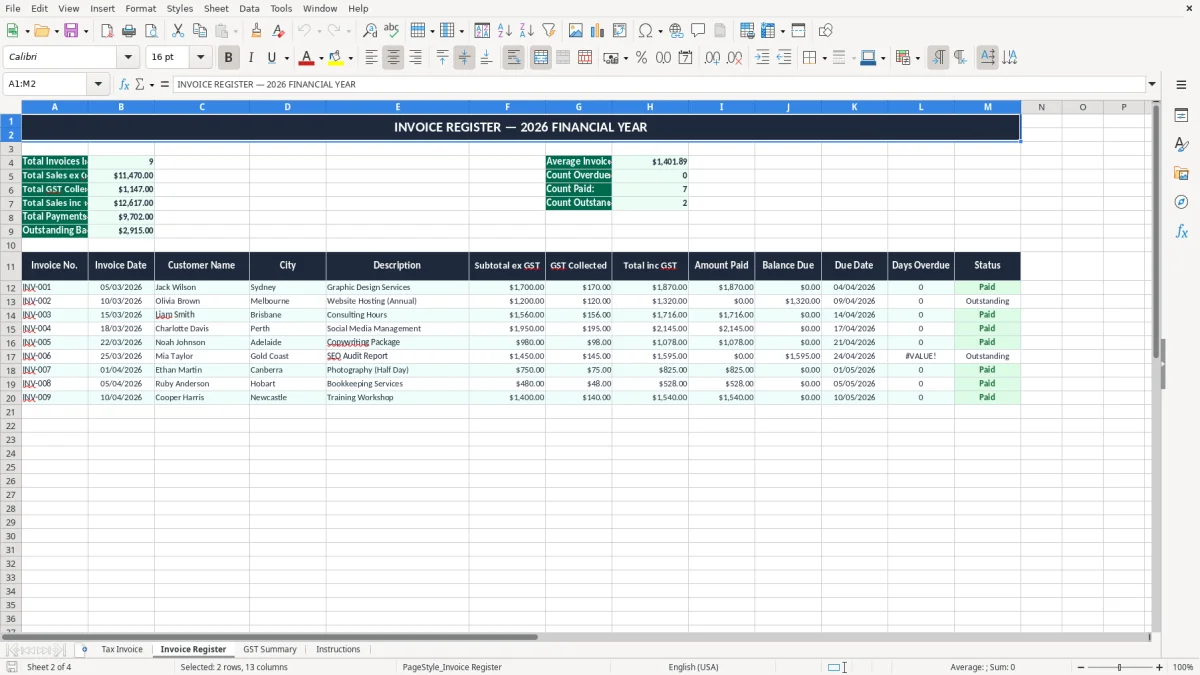Insert a special character (Omega)
Viewport: 1200px width, 675px height.
click(x=645, y=31)
